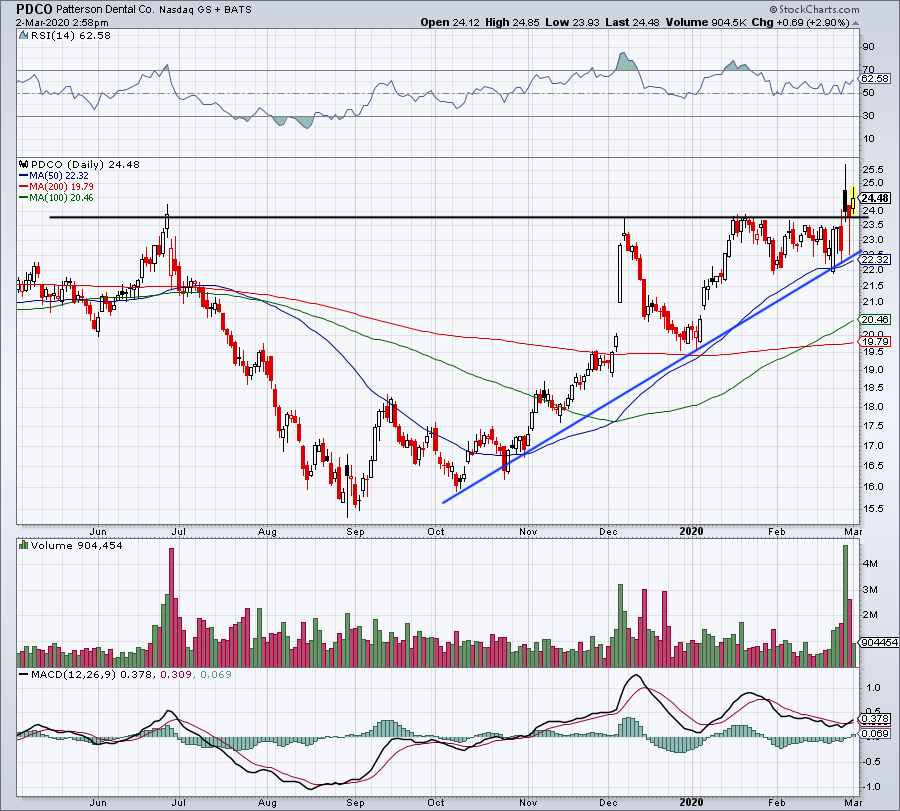Click the Nasdaq GS + BATS exchange label

point(205,10)
